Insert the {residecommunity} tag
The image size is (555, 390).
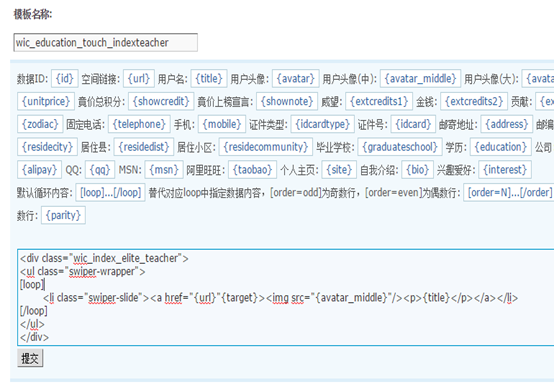coord(266,147)
